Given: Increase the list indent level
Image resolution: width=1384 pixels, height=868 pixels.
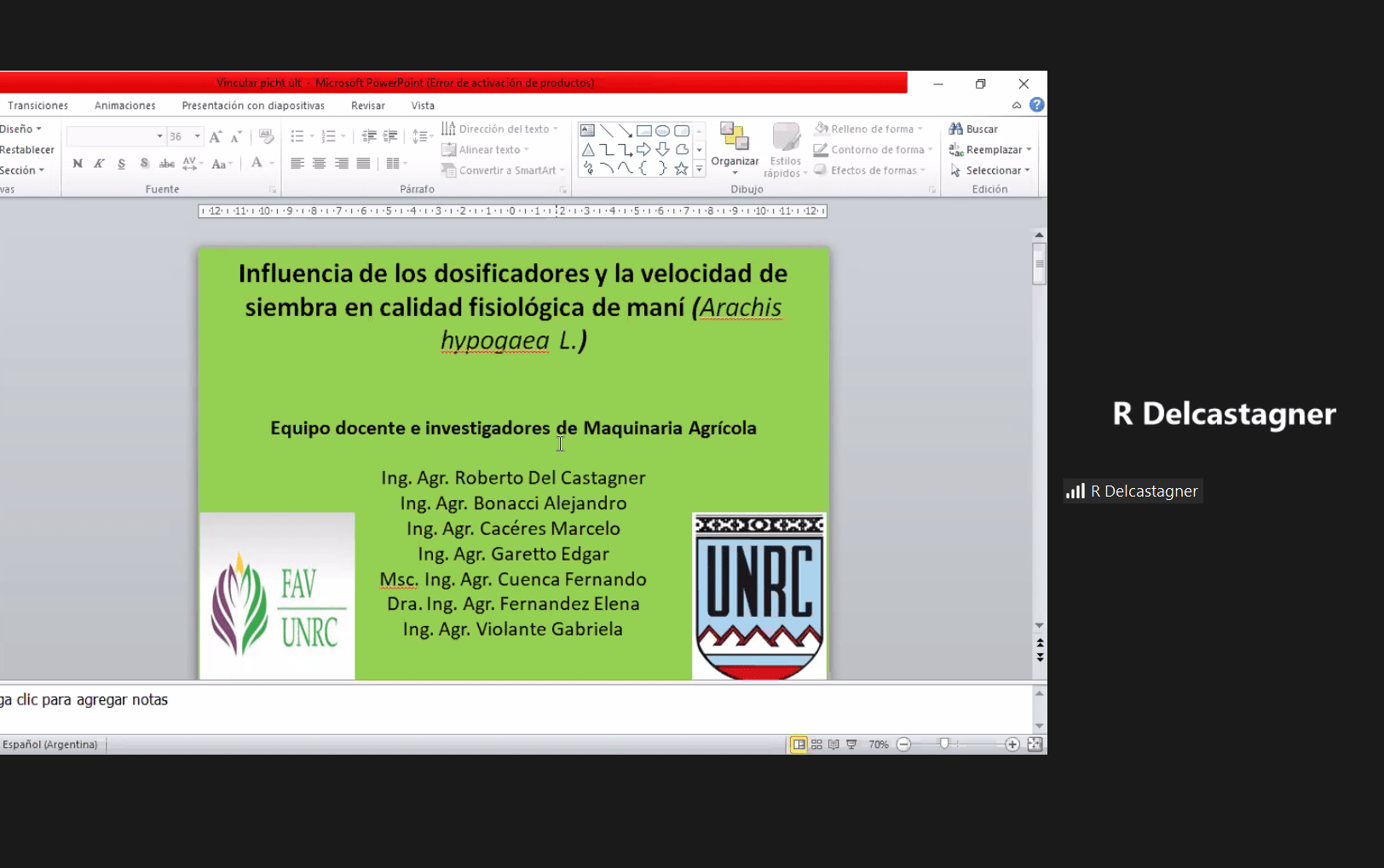Looking at the screenshot, I should coord(390,136).
